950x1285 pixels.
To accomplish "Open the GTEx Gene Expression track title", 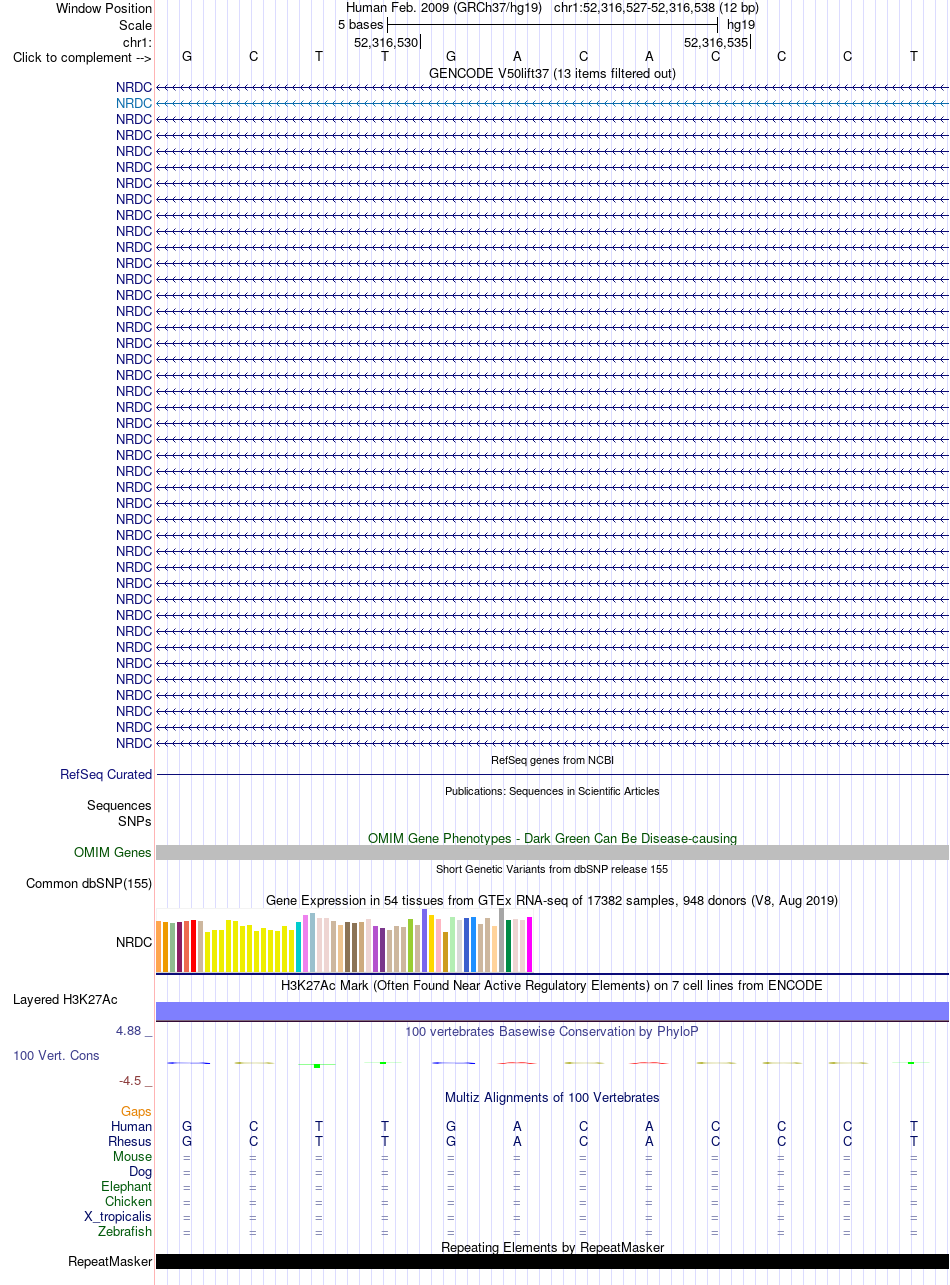I will (x=552, y=901).
